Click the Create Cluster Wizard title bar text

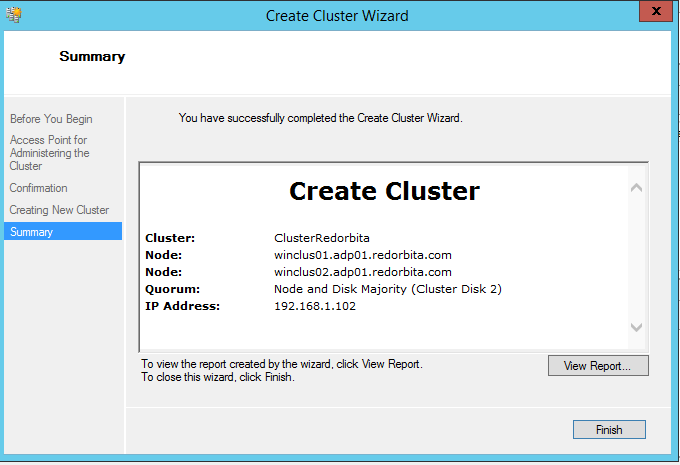pyautogui.click(x=337, y=16)
